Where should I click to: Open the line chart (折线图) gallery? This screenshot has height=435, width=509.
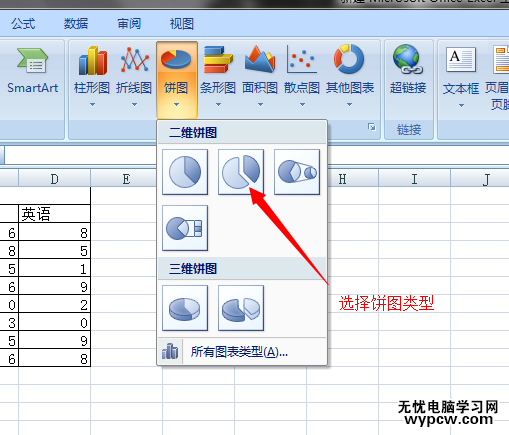point(134,76)
